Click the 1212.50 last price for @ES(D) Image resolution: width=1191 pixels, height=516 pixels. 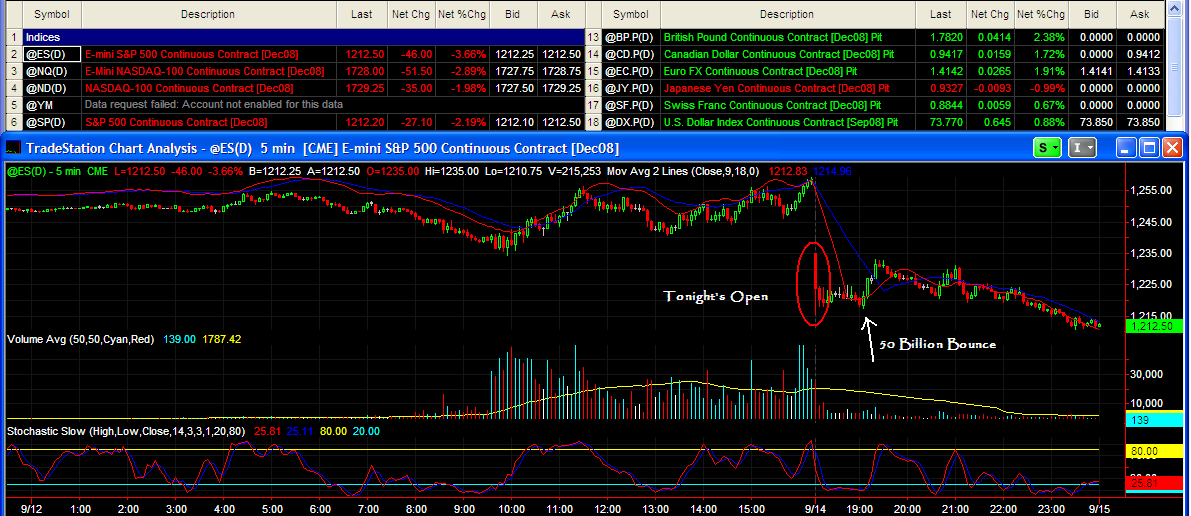362,54
